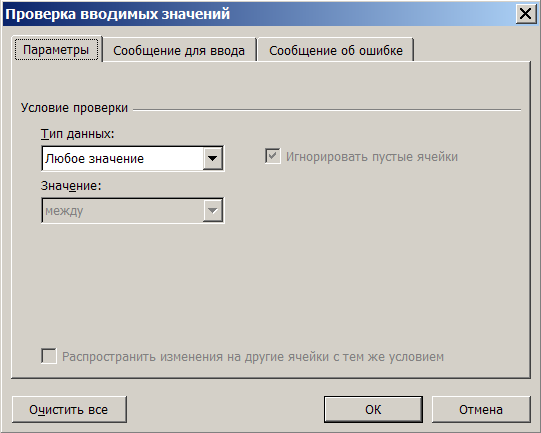The image size is (541, 433).
Task: Click the dialog title bar text
Action: pos(118,14)
